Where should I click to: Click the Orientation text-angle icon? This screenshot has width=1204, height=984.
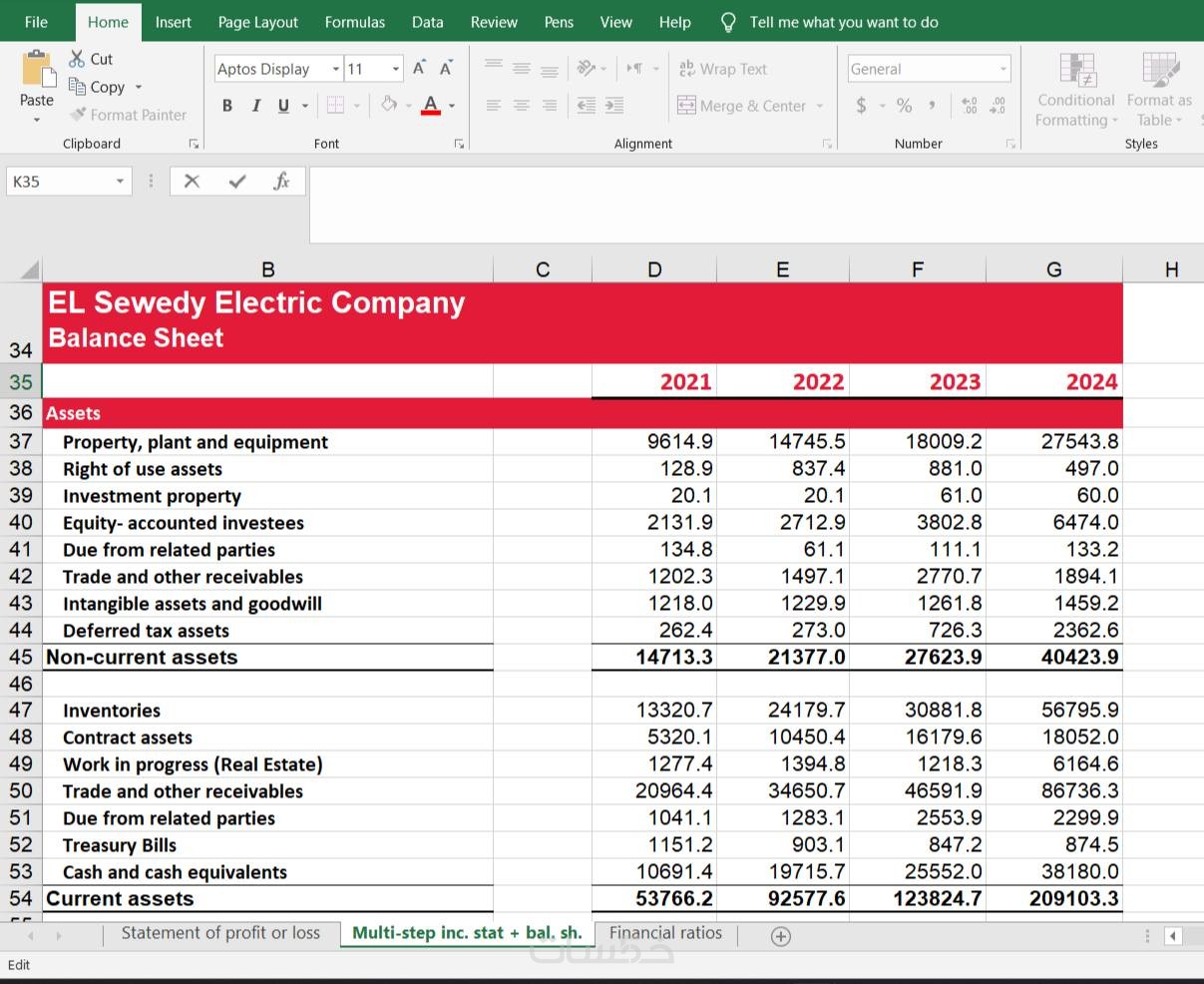[587, 68]
